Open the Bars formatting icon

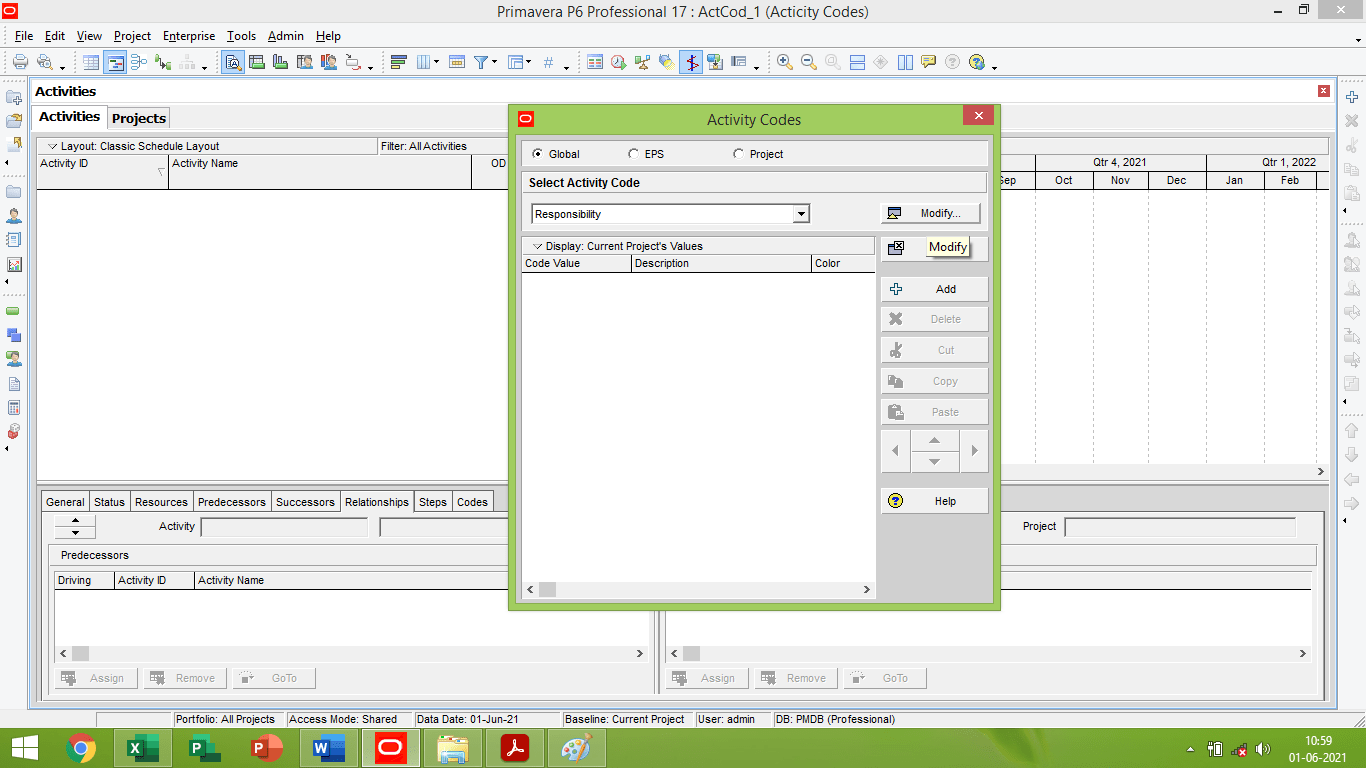398,62
